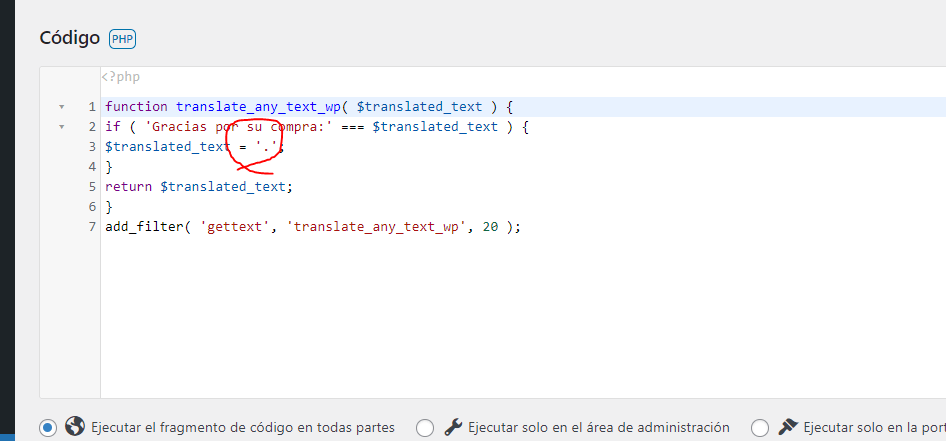Viewport: 946px width, 441px height.
Task: Click the globe icon for run everywhere
Action: [x=74, y=427]
